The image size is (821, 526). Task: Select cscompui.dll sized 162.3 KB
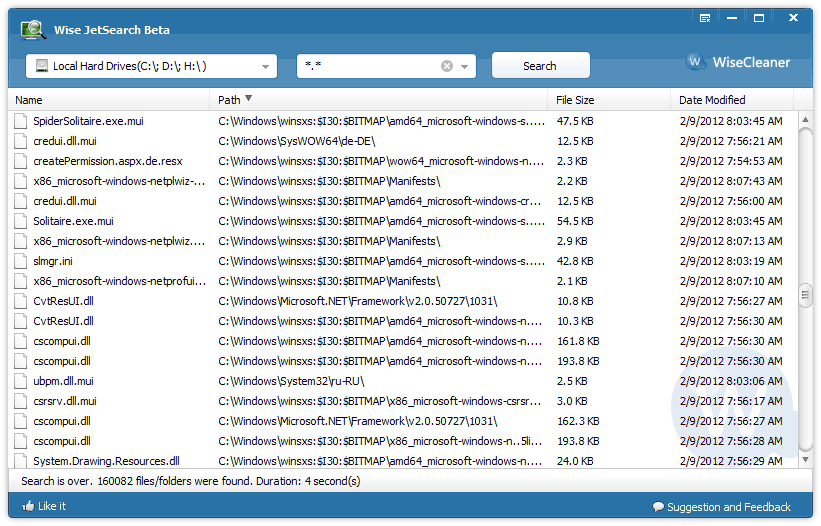pyautogui.click(x=403, y=421)
